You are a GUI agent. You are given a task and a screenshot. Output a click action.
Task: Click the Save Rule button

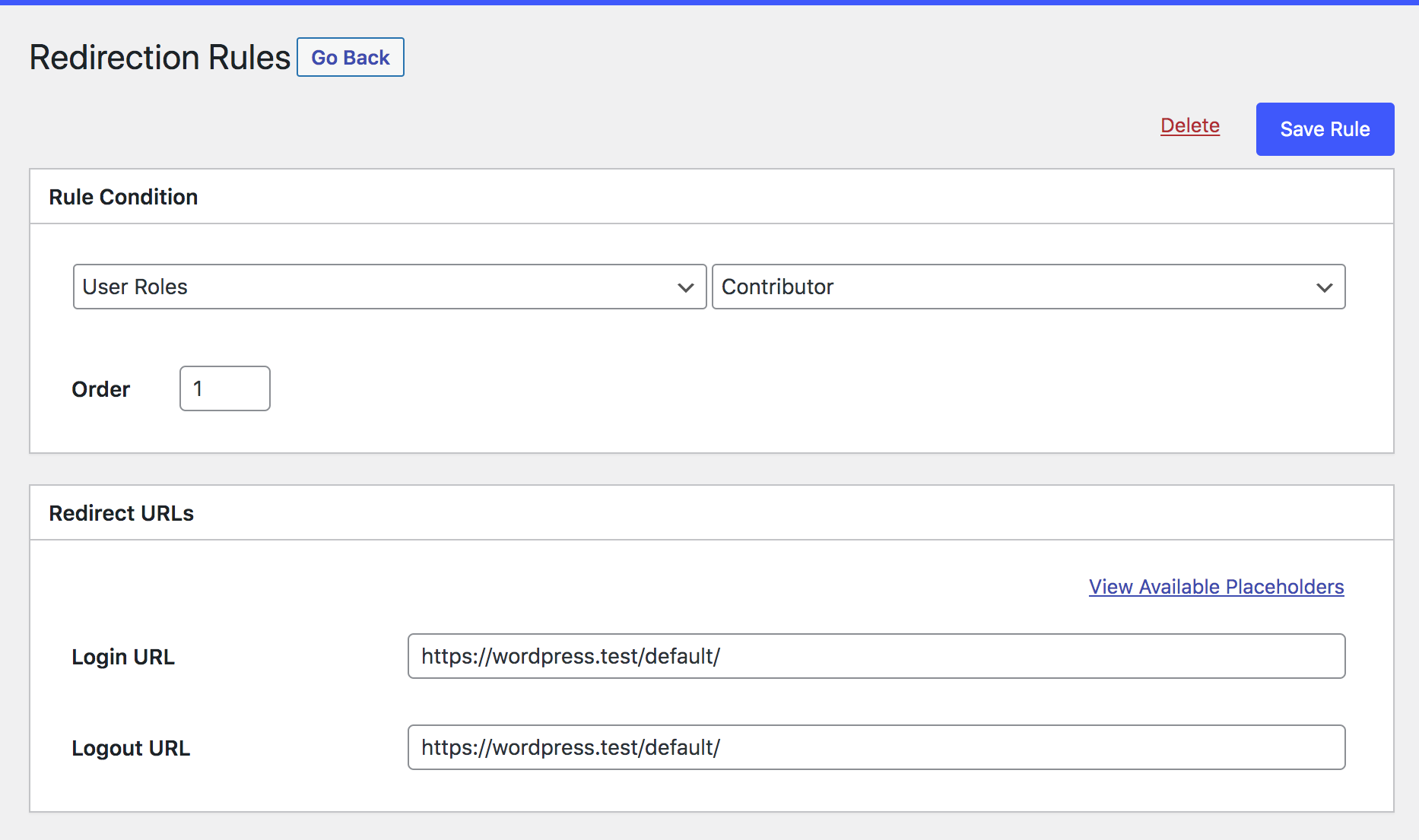pyautogui.click(x=1325, y=128)
